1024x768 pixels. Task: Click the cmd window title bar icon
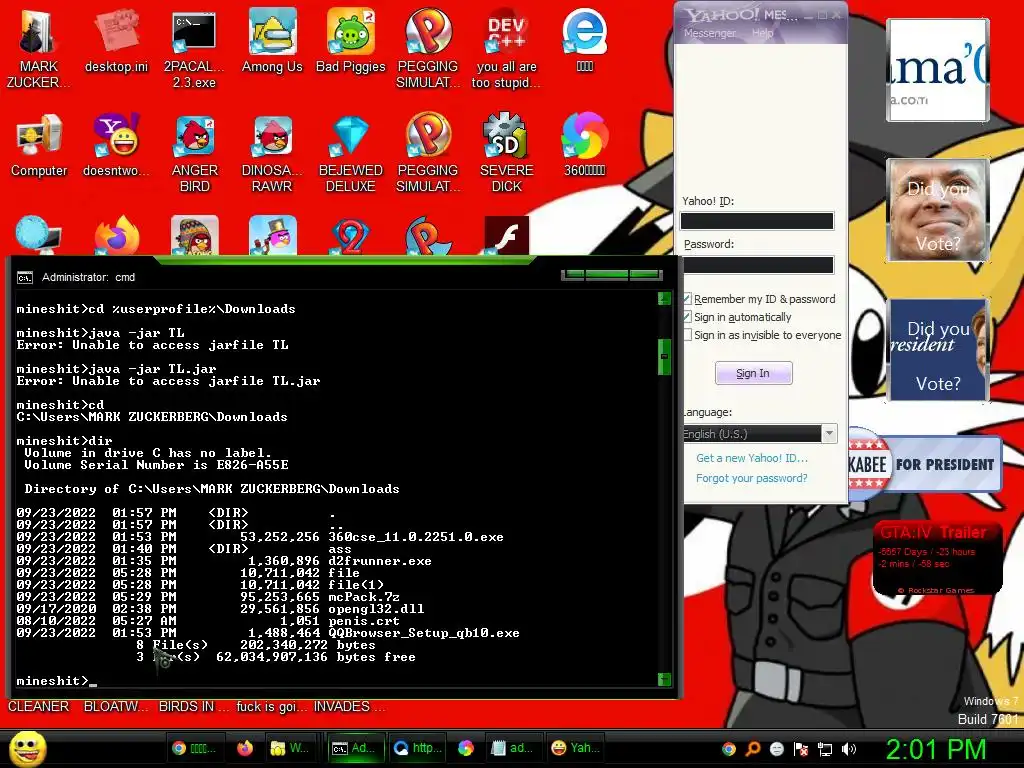click(x=25, y=278)
